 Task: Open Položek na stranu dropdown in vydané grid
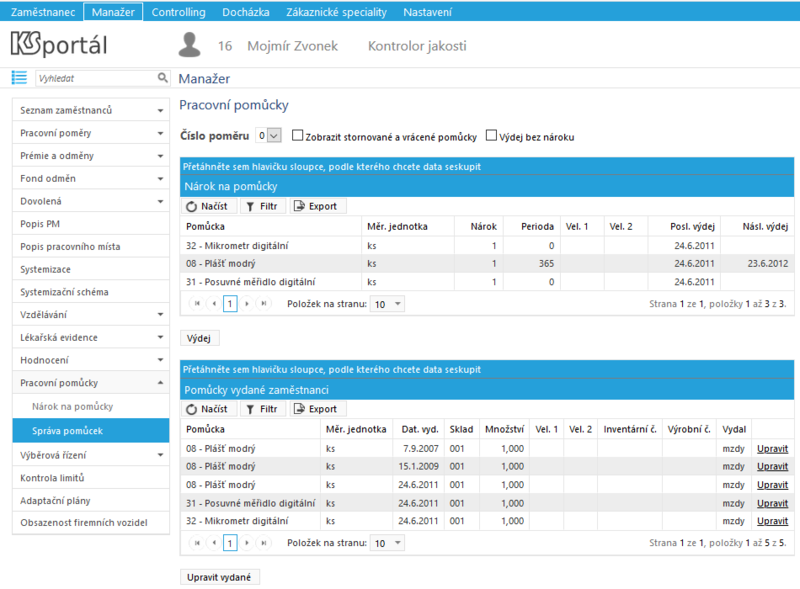click(387, 543)
